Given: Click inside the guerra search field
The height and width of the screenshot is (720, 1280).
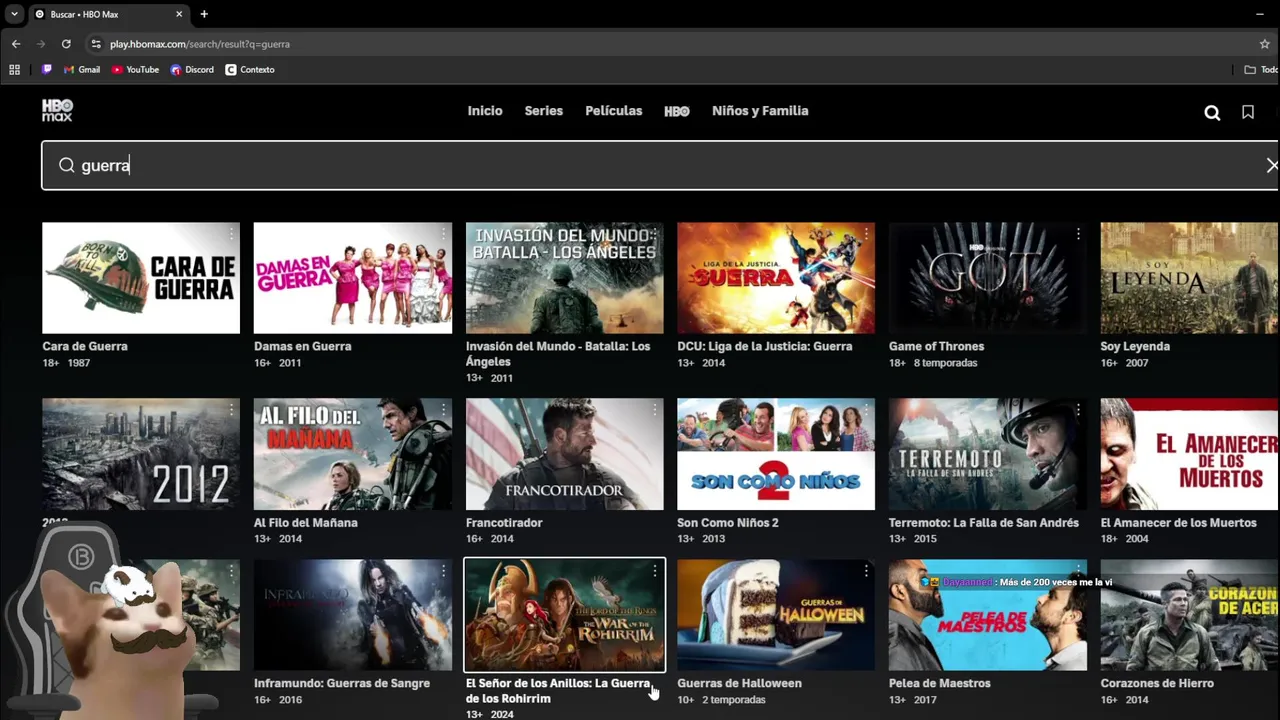Looking at the screenshot, I should [659, 165].
